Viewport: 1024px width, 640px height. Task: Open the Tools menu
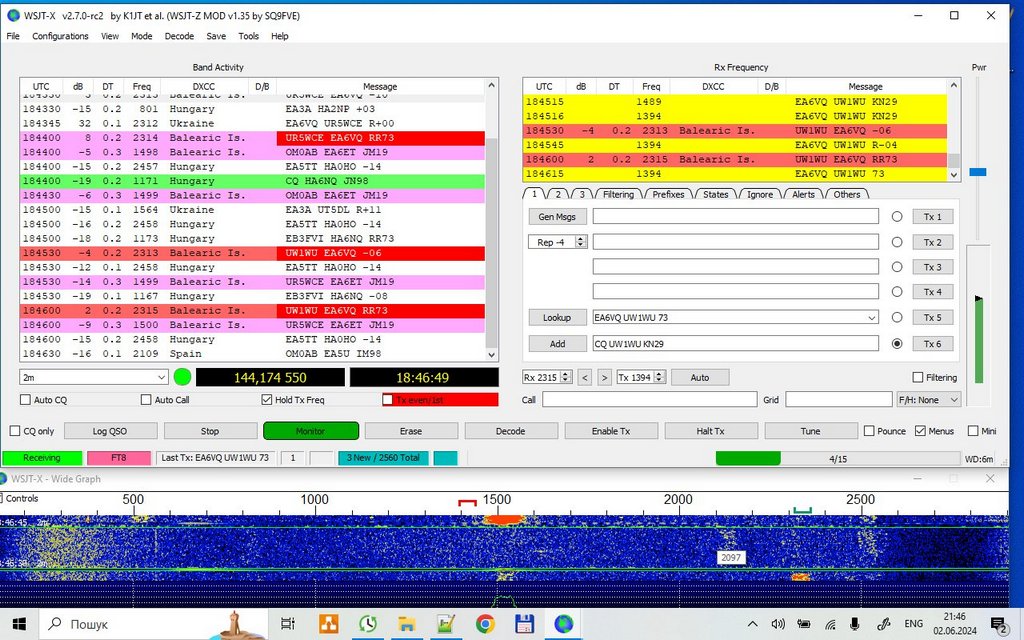coord(248,36)
